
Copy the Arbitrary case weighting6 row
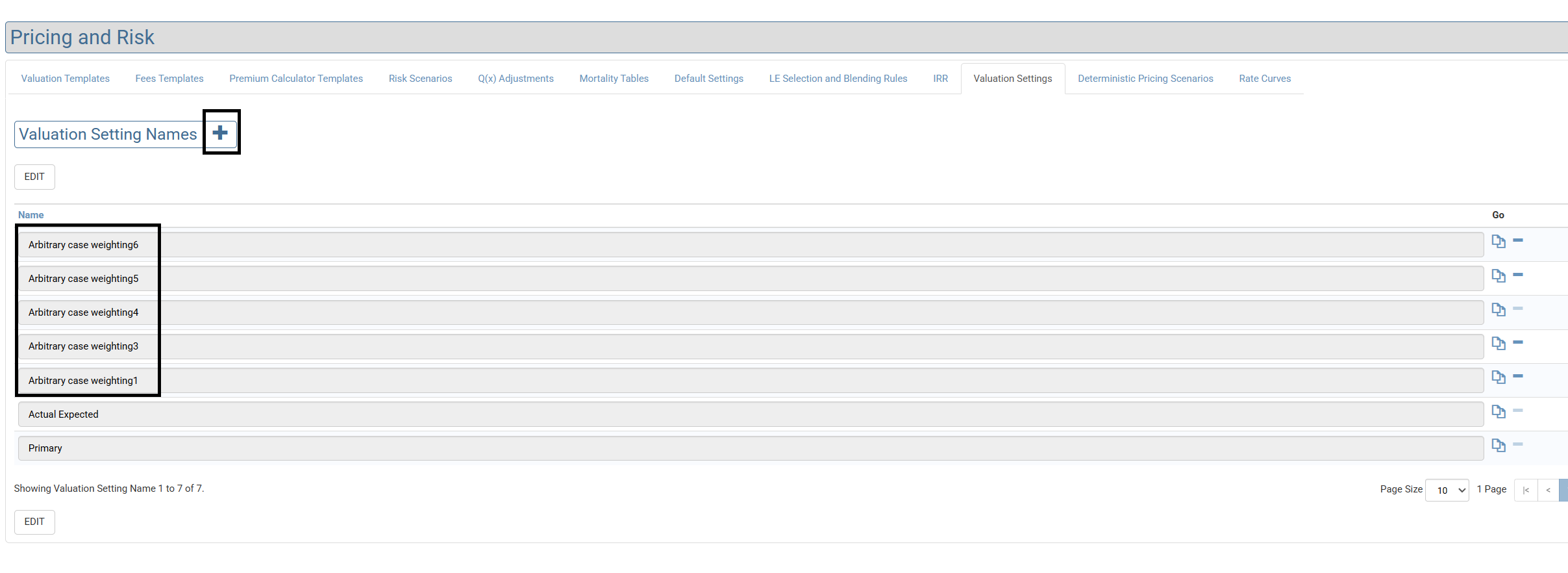[x=1498, y=242]
